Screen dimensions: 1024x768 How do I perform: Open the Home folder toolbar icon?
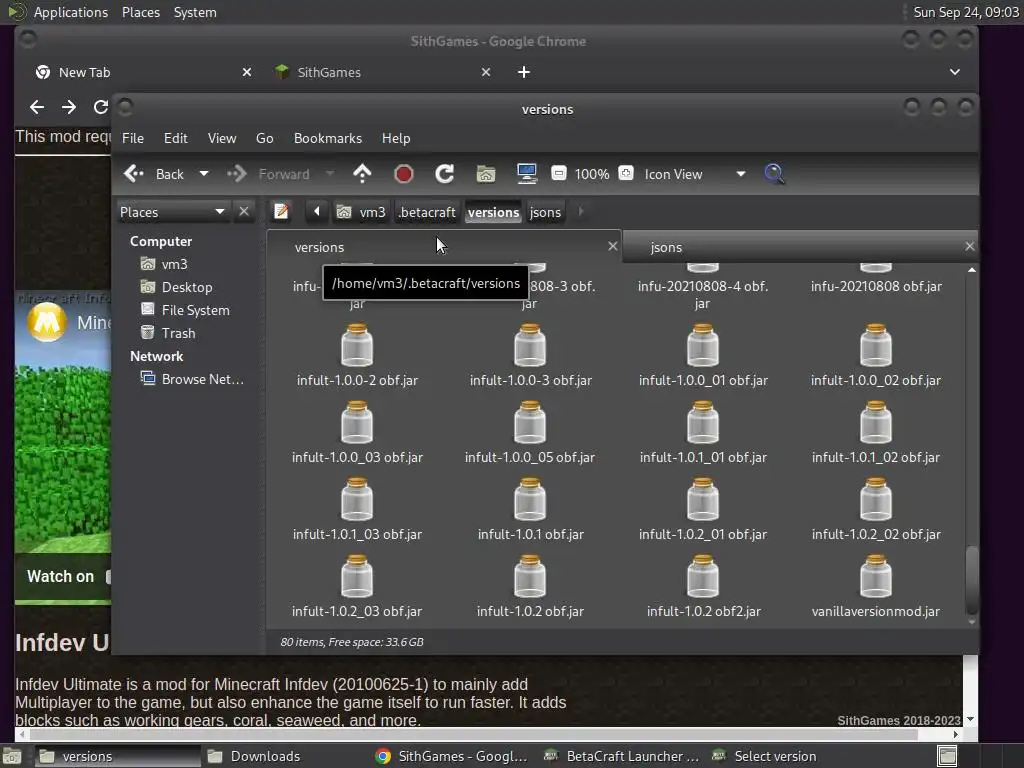click(x=485, y=174)
